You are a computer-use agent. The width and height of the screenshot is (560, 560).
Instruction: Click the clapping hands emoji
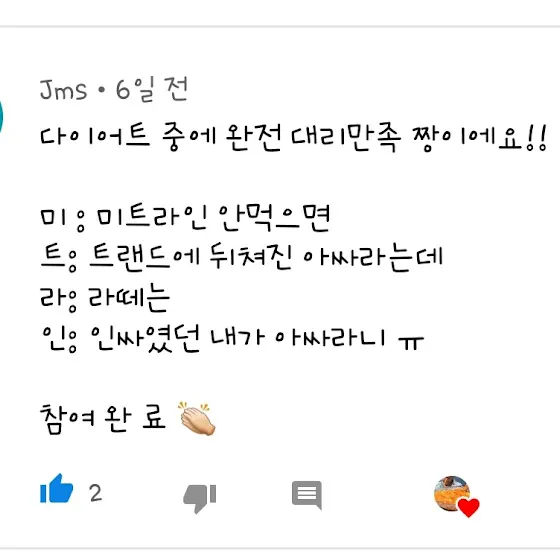pos(198,419)
